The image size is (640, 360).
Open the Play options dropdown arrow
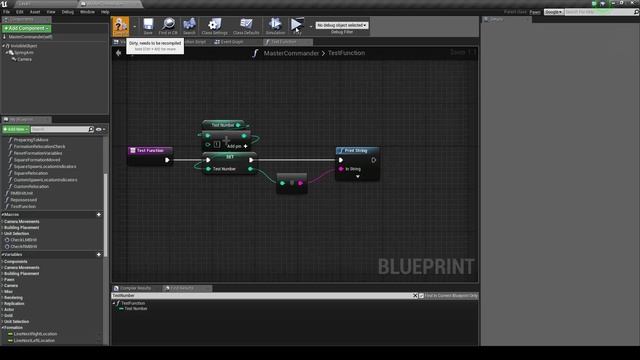311,27
